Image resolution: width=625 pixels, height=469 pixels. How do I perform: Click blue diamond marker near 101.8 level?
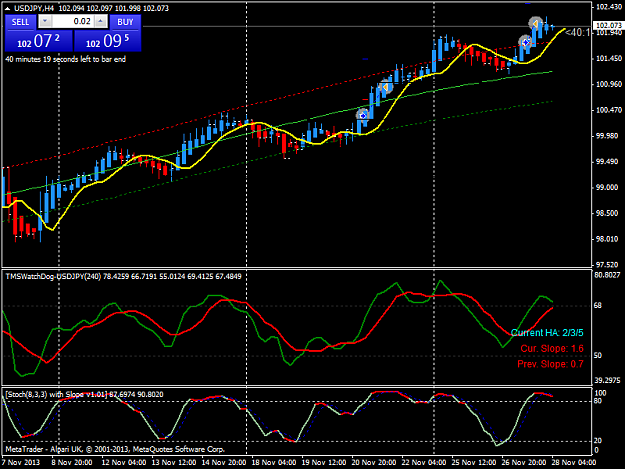click(x=526, y=42)
